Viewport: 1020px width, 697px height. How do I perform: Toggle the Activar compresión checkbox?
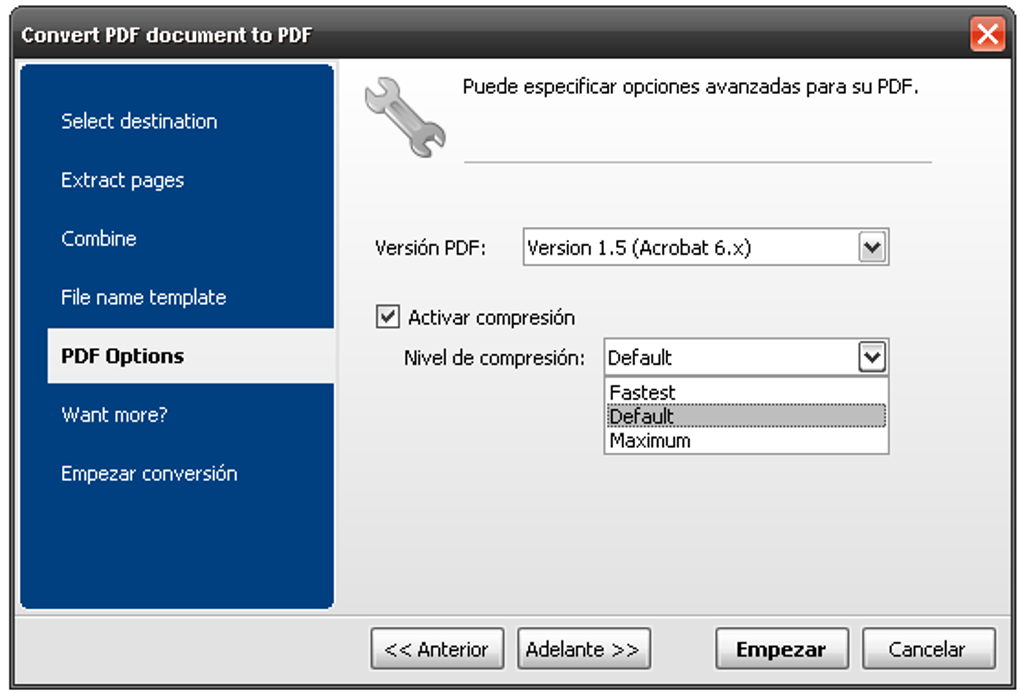coord(387,318)
